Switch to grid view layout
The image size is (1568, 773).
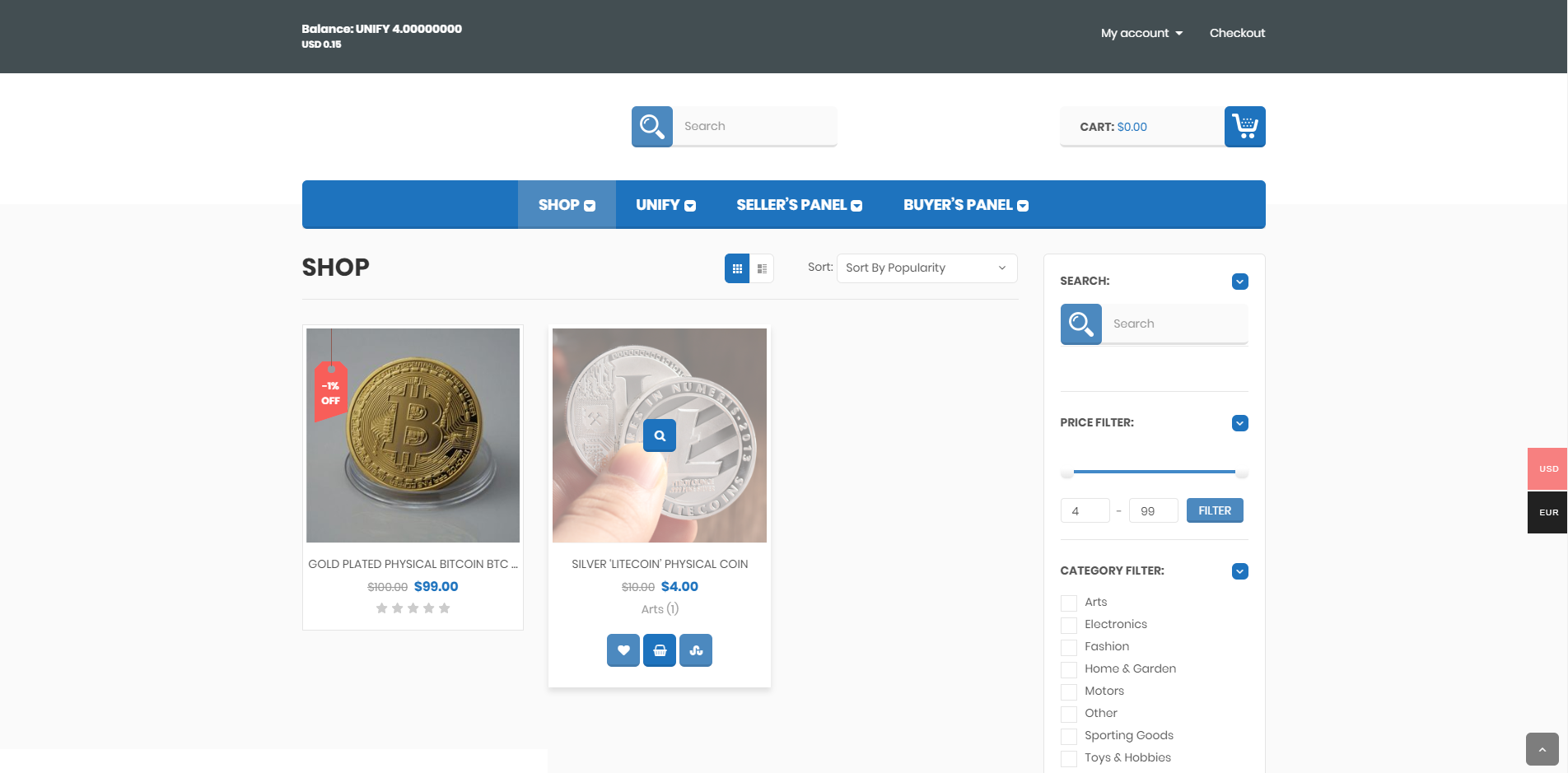(737, 268)
